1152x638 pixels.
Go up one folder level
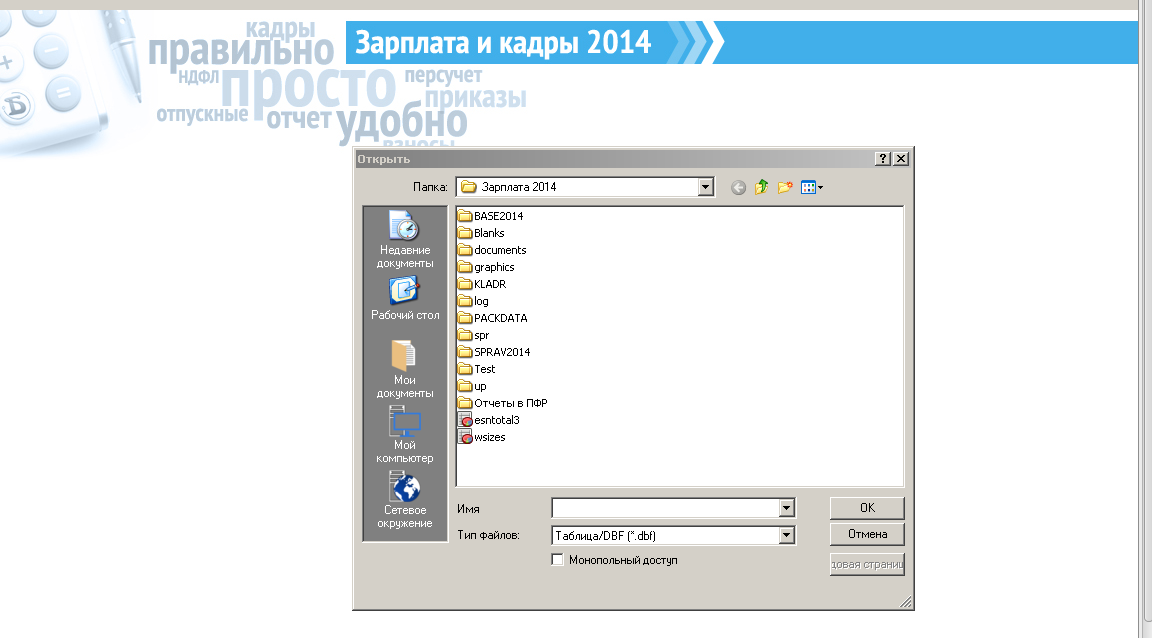(762, 187)
